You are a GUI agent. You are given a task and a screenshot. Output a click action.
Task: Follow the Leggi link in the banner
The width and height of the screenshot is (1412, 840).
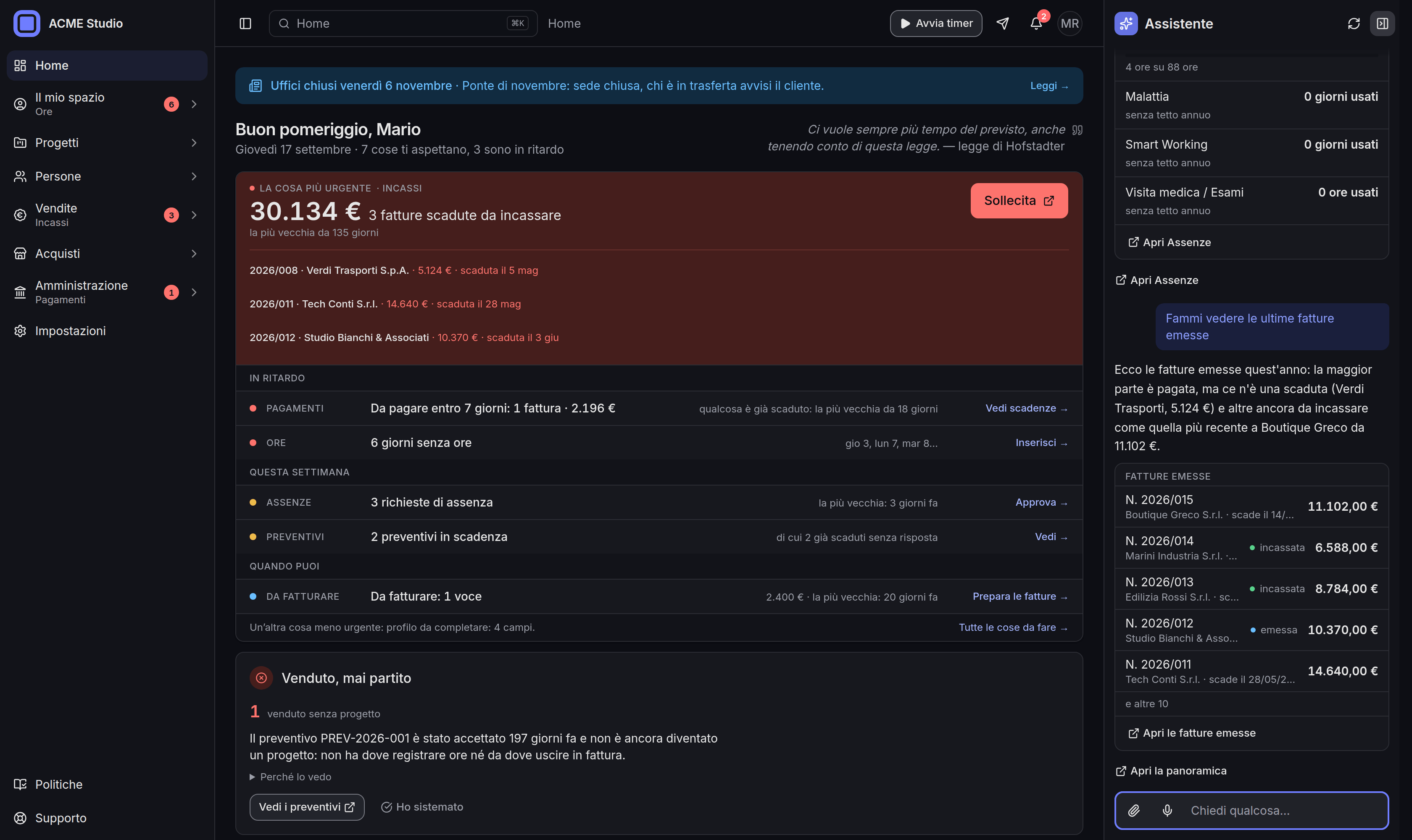point(1049,86)
